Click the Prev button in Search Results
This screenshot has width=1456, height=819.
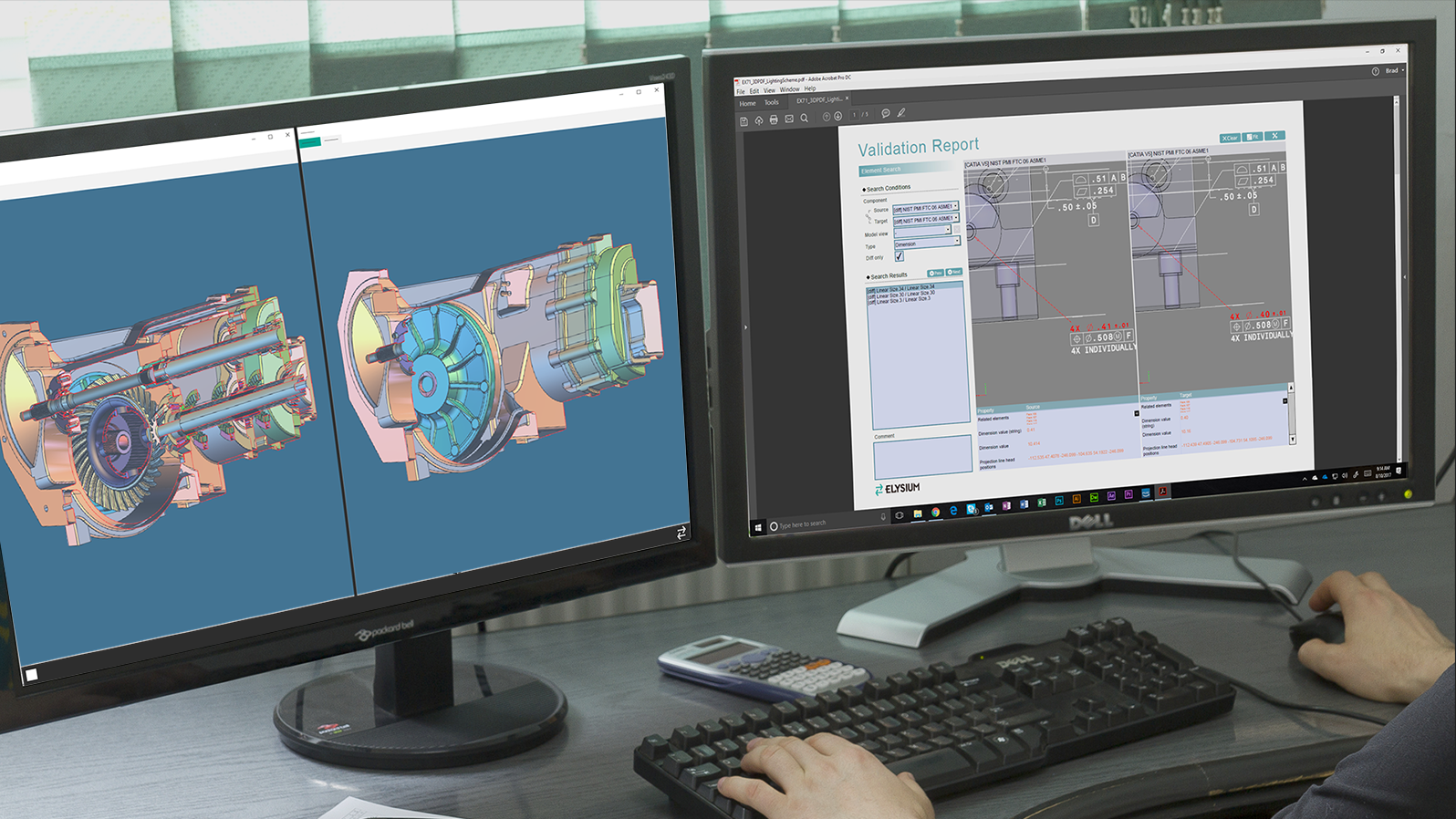pos(936,273)
